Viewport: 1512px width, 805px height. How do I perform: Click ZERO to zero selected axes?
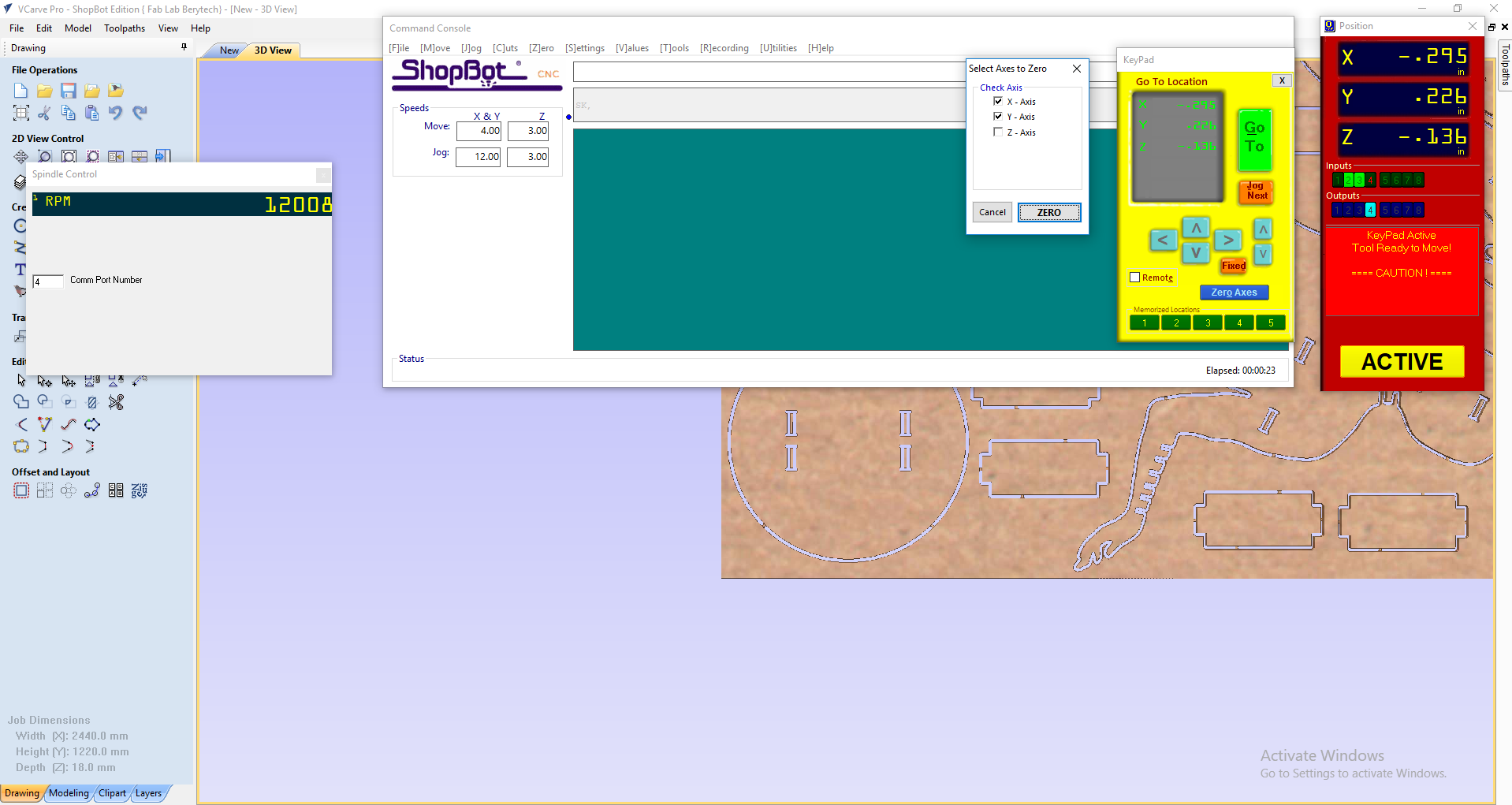point(1048,212)
